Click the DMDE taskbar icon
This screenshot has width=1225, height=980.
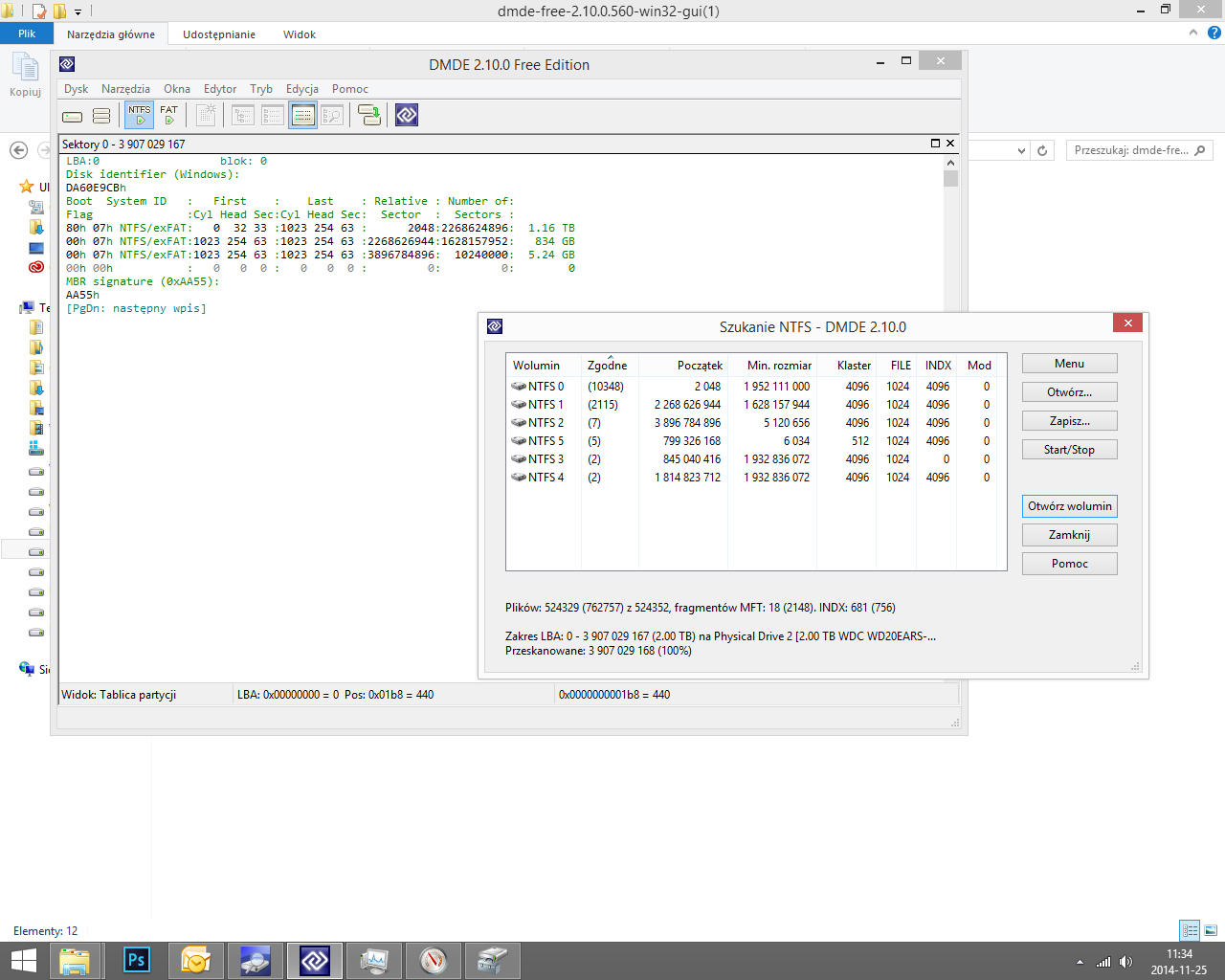[x=315, y=960]
